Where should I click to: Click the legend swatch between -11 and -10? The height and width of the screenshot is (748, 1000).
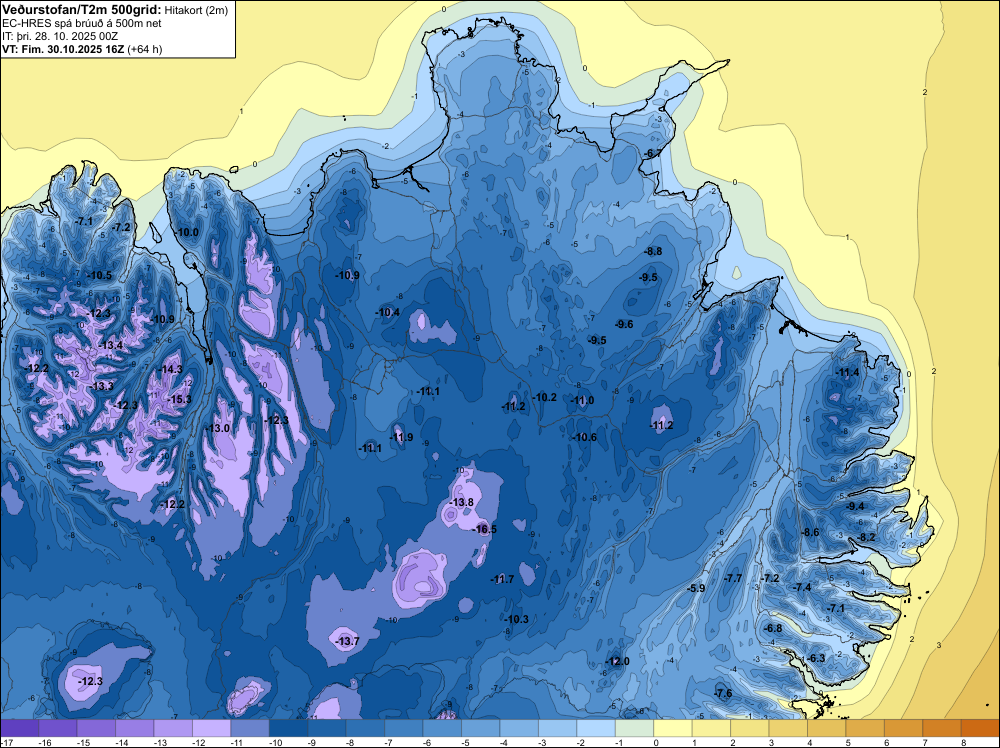point(250,728)
